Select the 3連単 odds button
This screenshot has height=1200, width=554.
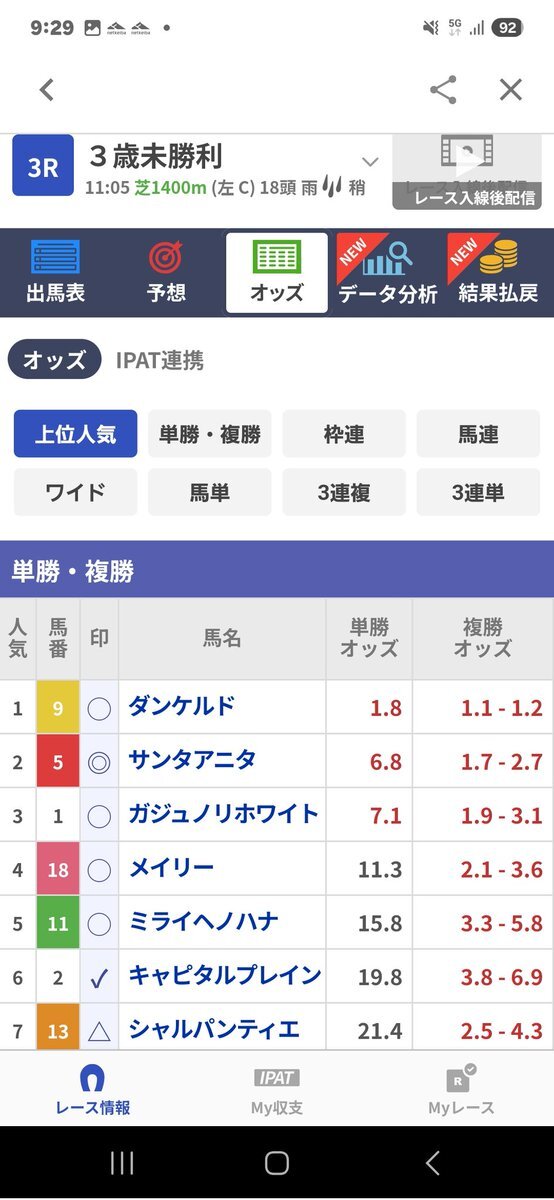point(478,492)
